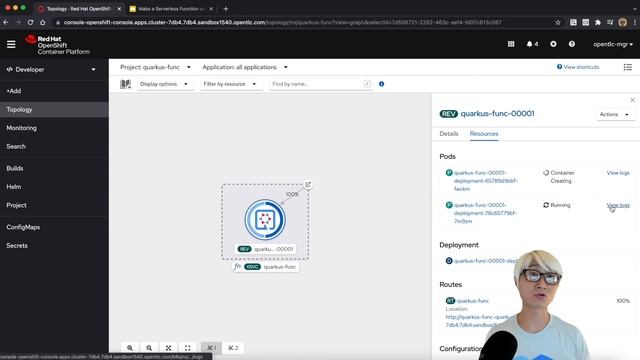Screen dimensions: 640x360
Task: Click the browser profile avatar
Action: (x=622, y=22)
